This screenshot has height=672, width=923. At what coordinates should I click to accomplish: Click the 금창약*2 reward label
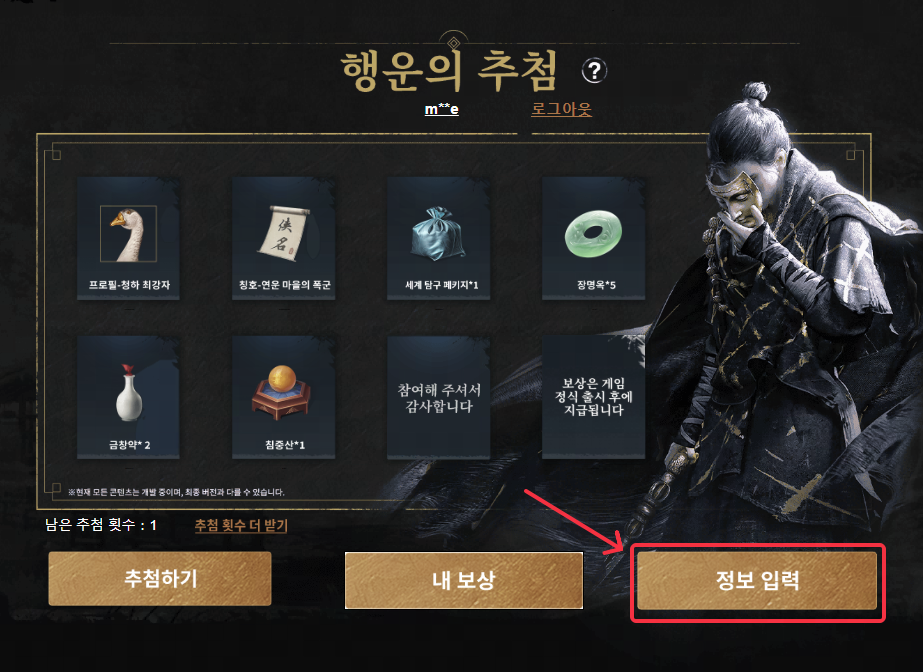130,445
